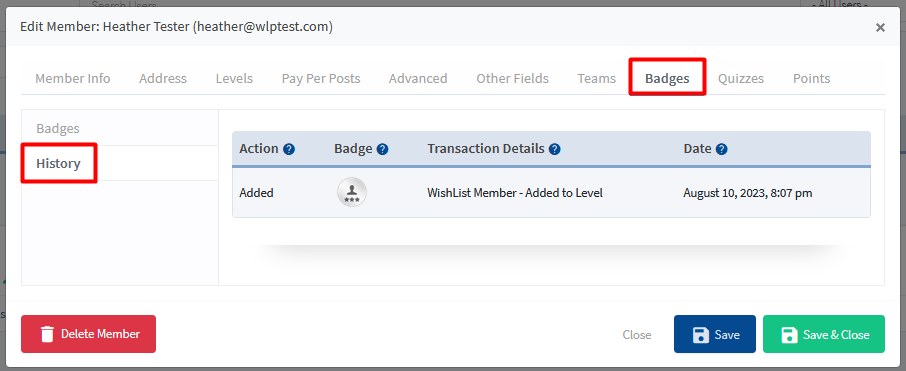Open the Quizzes tab
906x371 pixels.
(x=741, y=79)
